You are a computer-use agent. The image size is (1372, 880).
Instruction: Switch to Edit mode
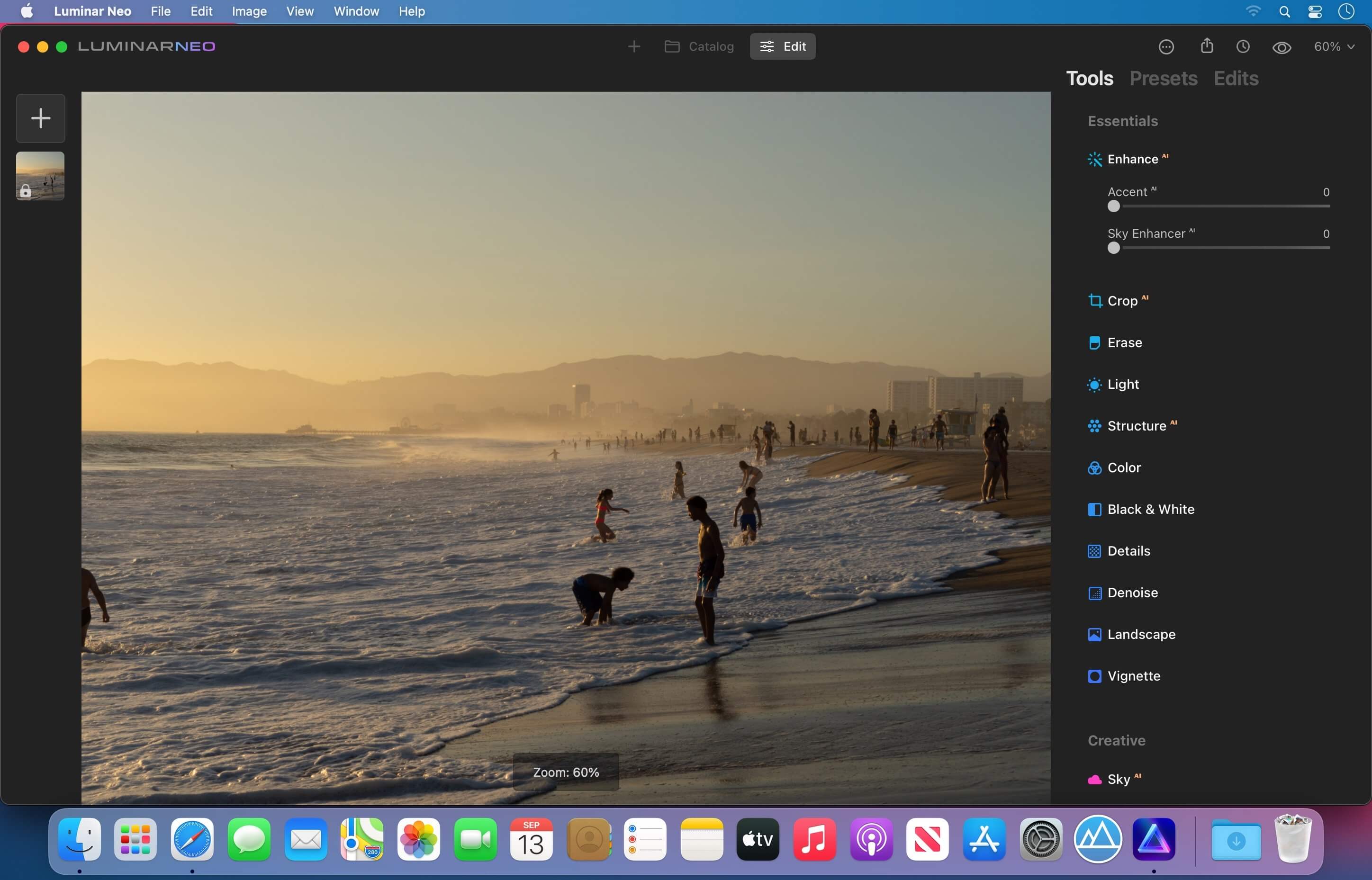[x=782, y=46]
